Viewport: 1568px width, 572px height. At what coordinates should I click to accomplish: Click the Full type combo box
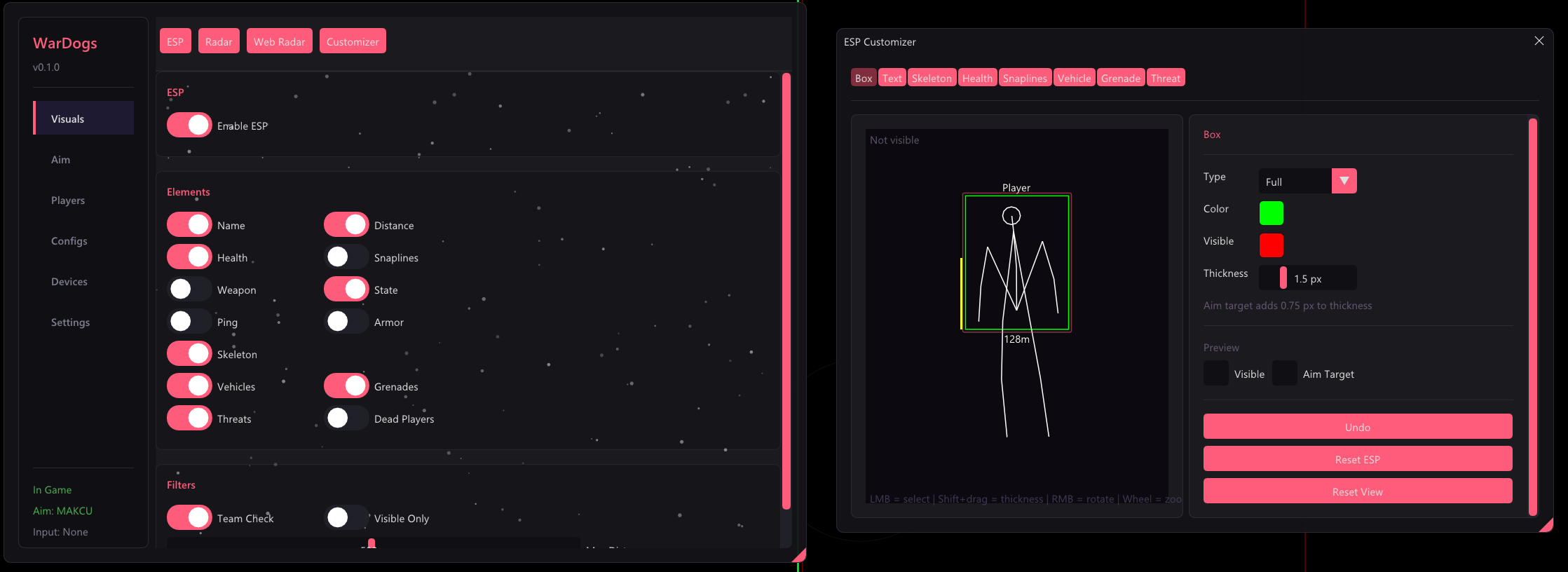tap(1308, 181)
